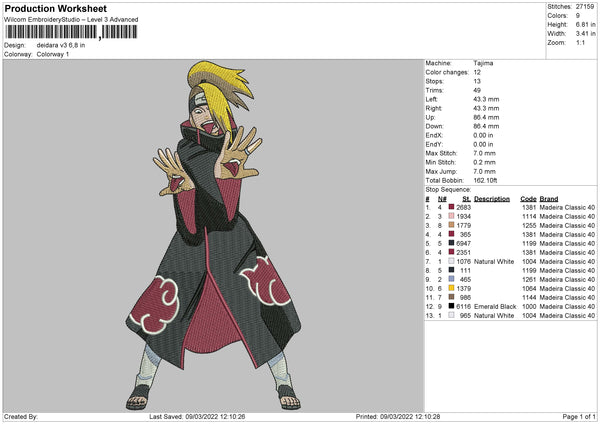Click the 'N#' column header
600x424 pixels.
(x=442, y=199)
